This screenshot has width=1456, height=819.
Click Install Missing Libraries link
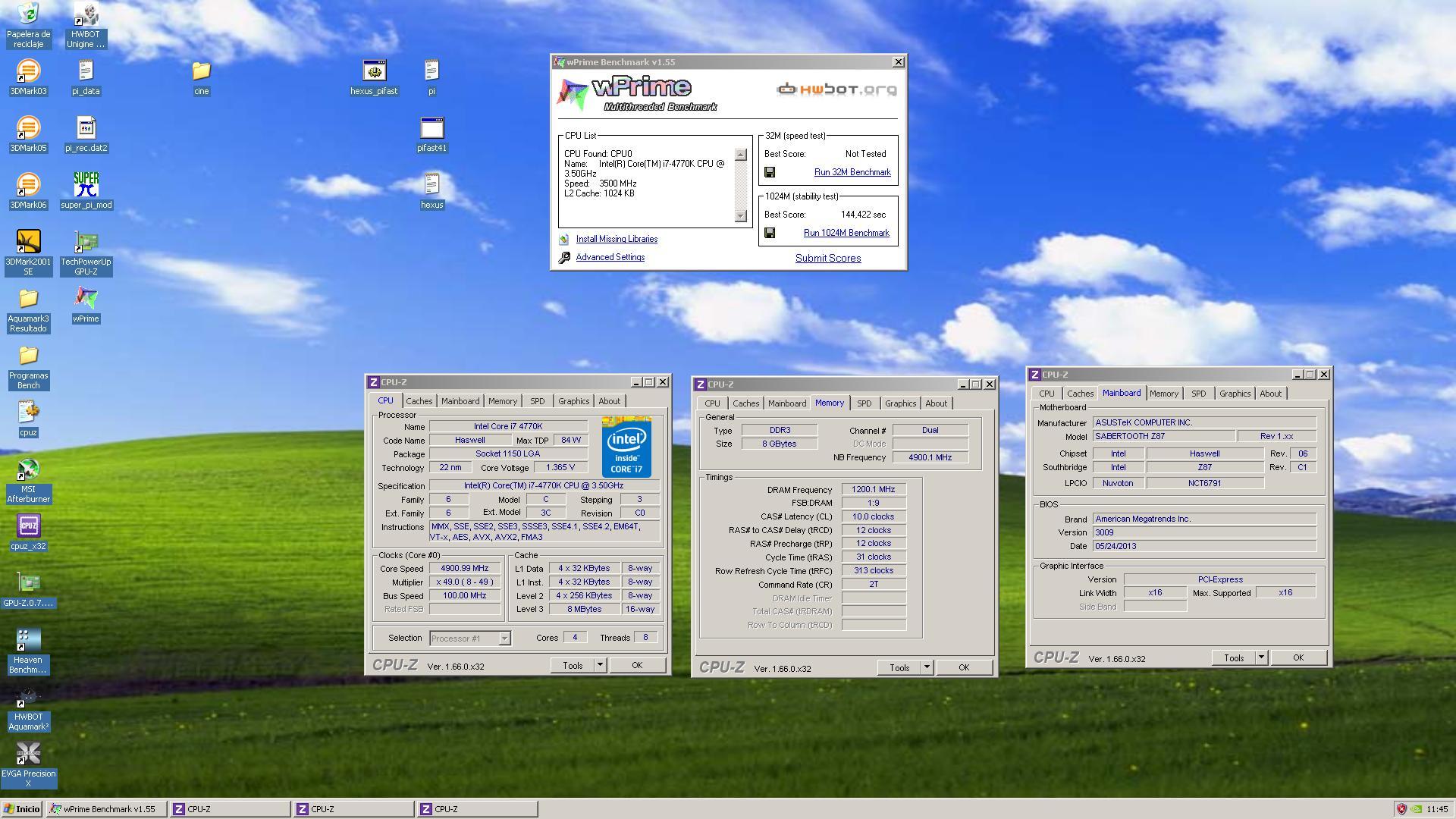coord(617,239)
